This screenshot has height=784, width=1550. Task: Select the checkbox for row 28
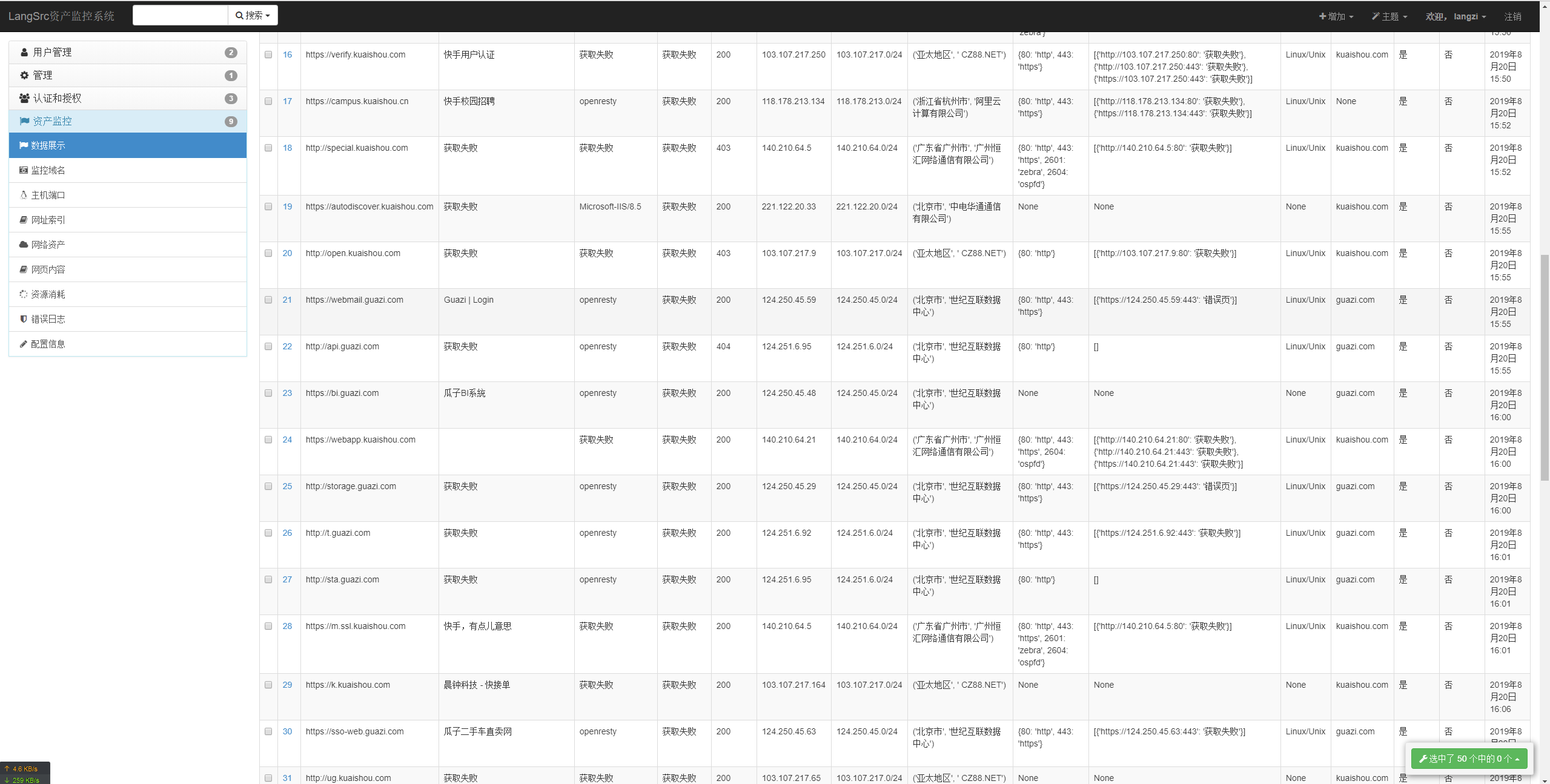(268, 627)
